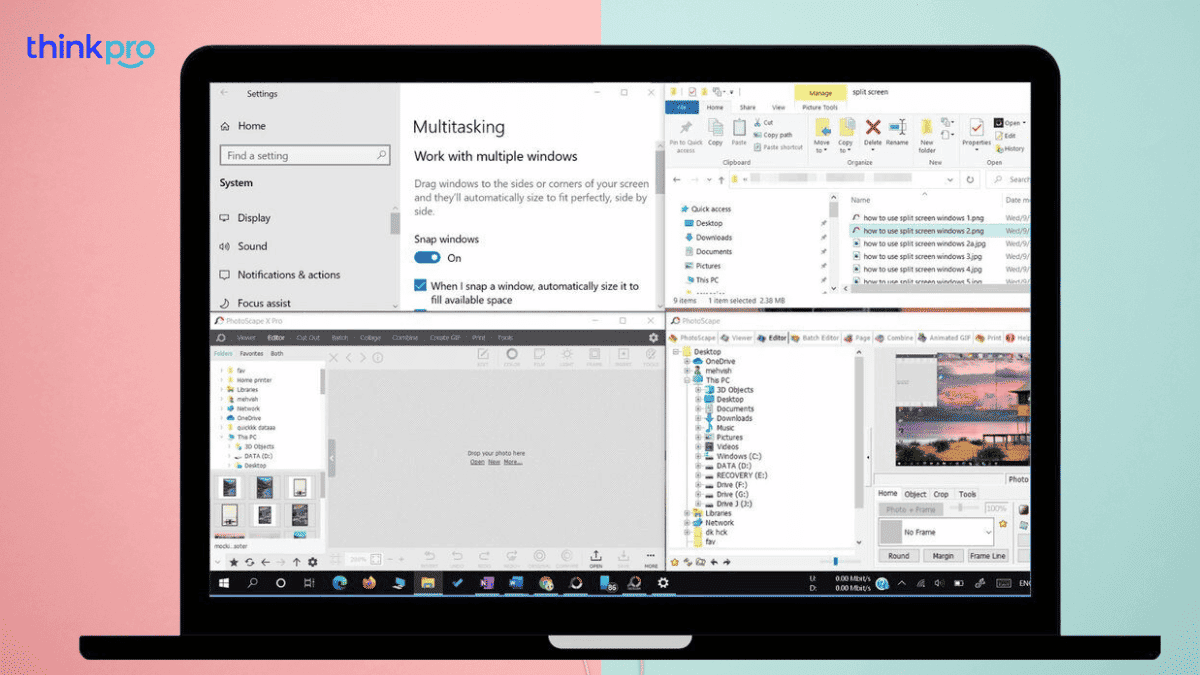
Task: Refresh the File Explorer folder view
Action: pos(969,180)
